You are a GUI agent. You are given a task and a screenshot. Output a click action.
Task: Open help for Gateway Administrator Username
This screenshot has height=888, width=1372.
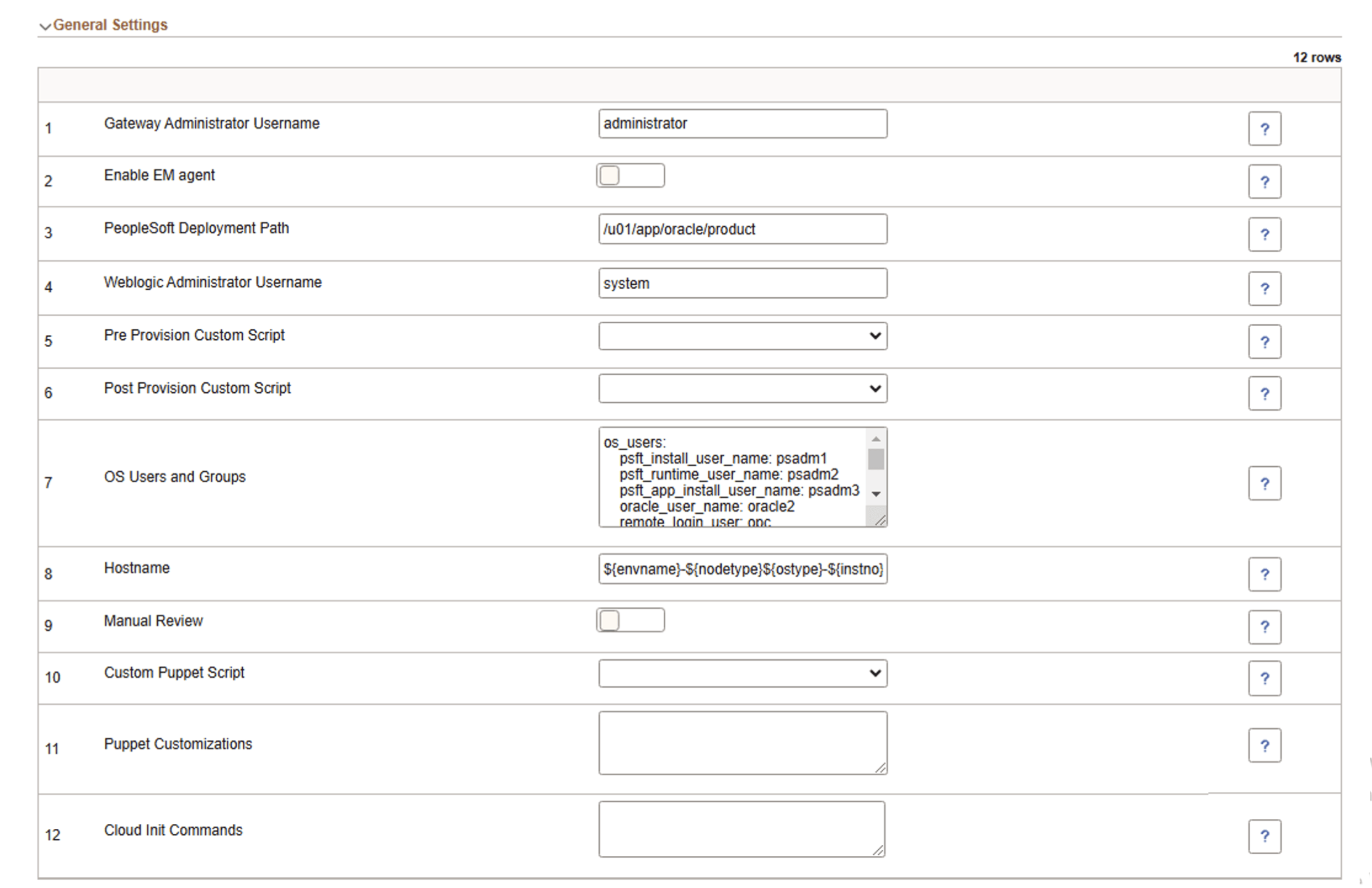(1265, 128)
